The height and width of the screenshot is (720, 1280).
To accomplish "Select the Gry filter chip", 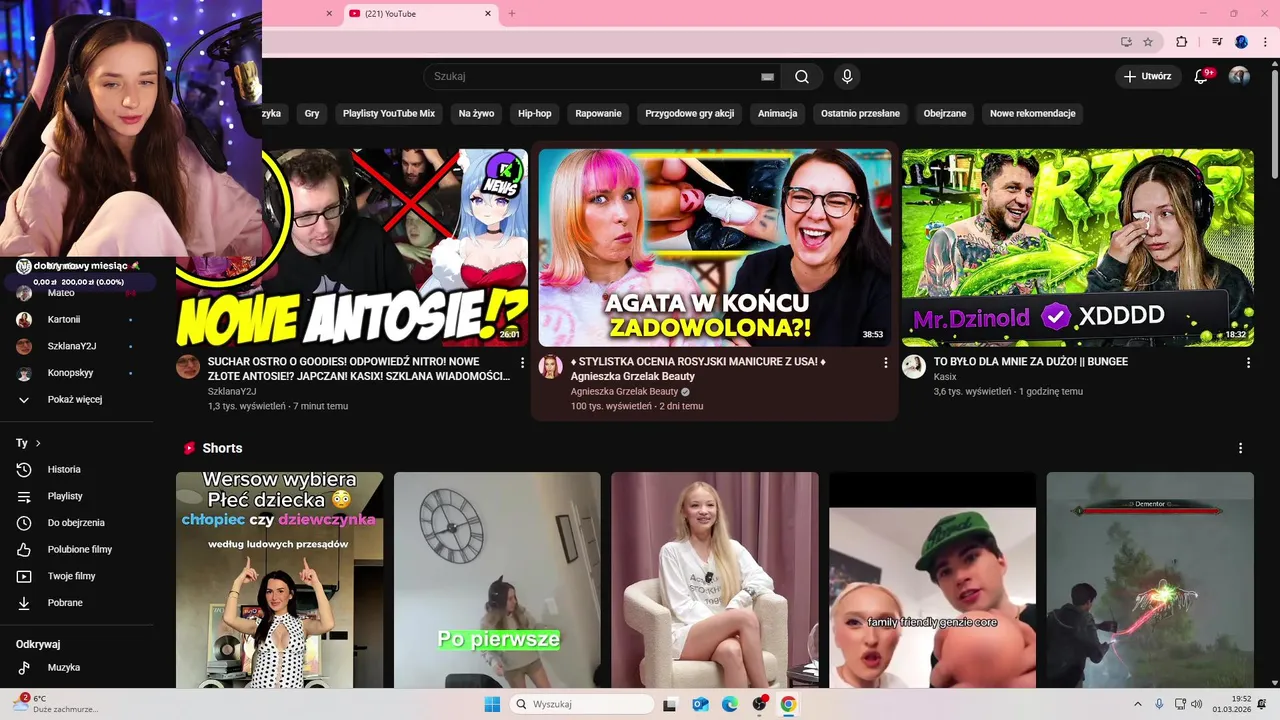I will coord(312,114).
